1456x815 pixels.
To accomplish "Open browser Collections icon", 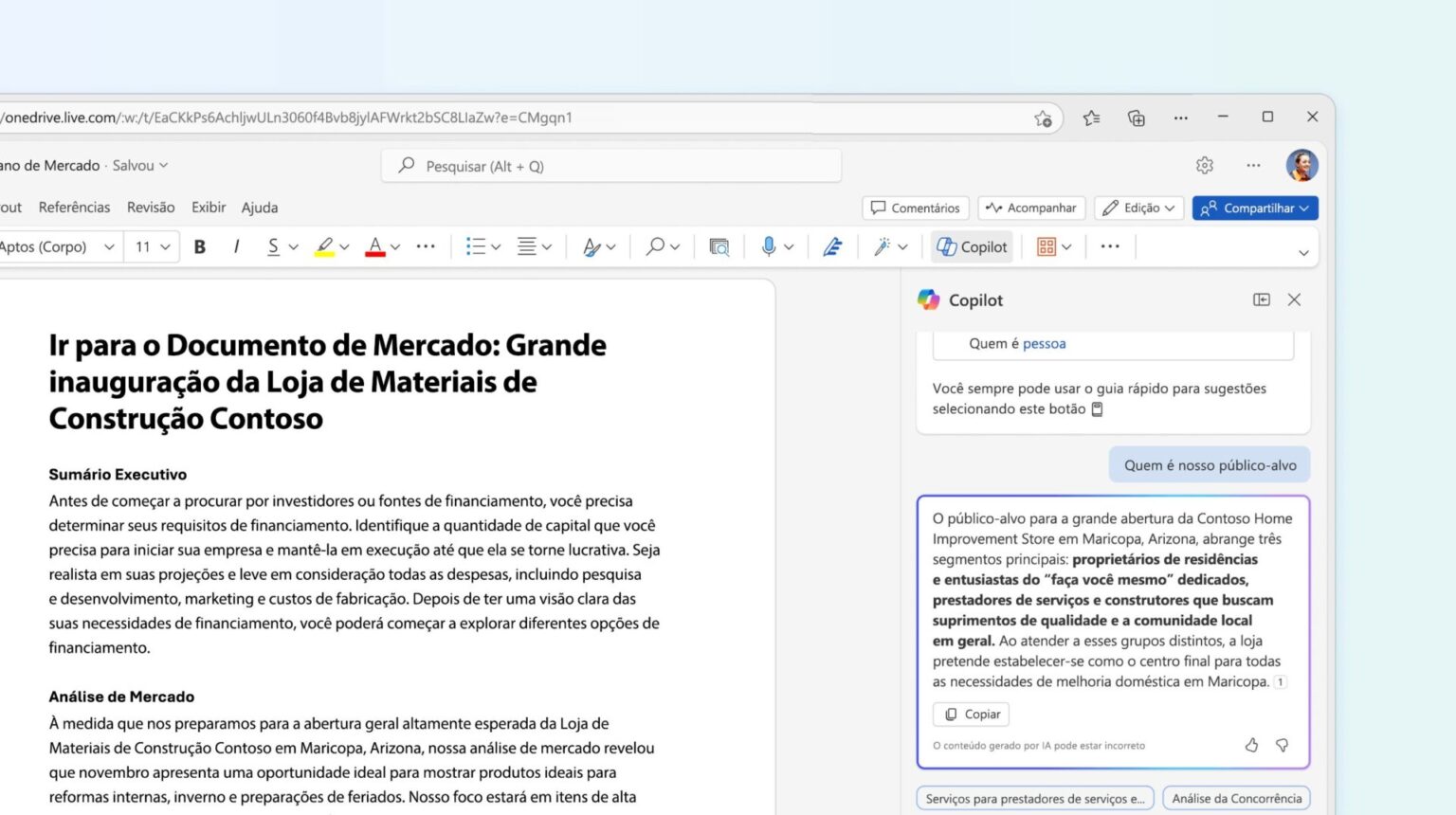I will (1136, 118).
